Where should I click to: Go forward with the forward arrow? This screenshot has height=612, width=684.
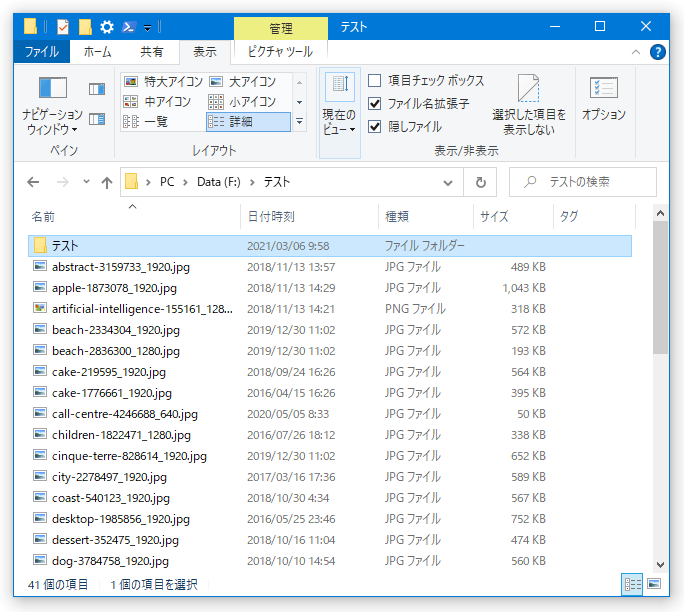click(63, 182)
